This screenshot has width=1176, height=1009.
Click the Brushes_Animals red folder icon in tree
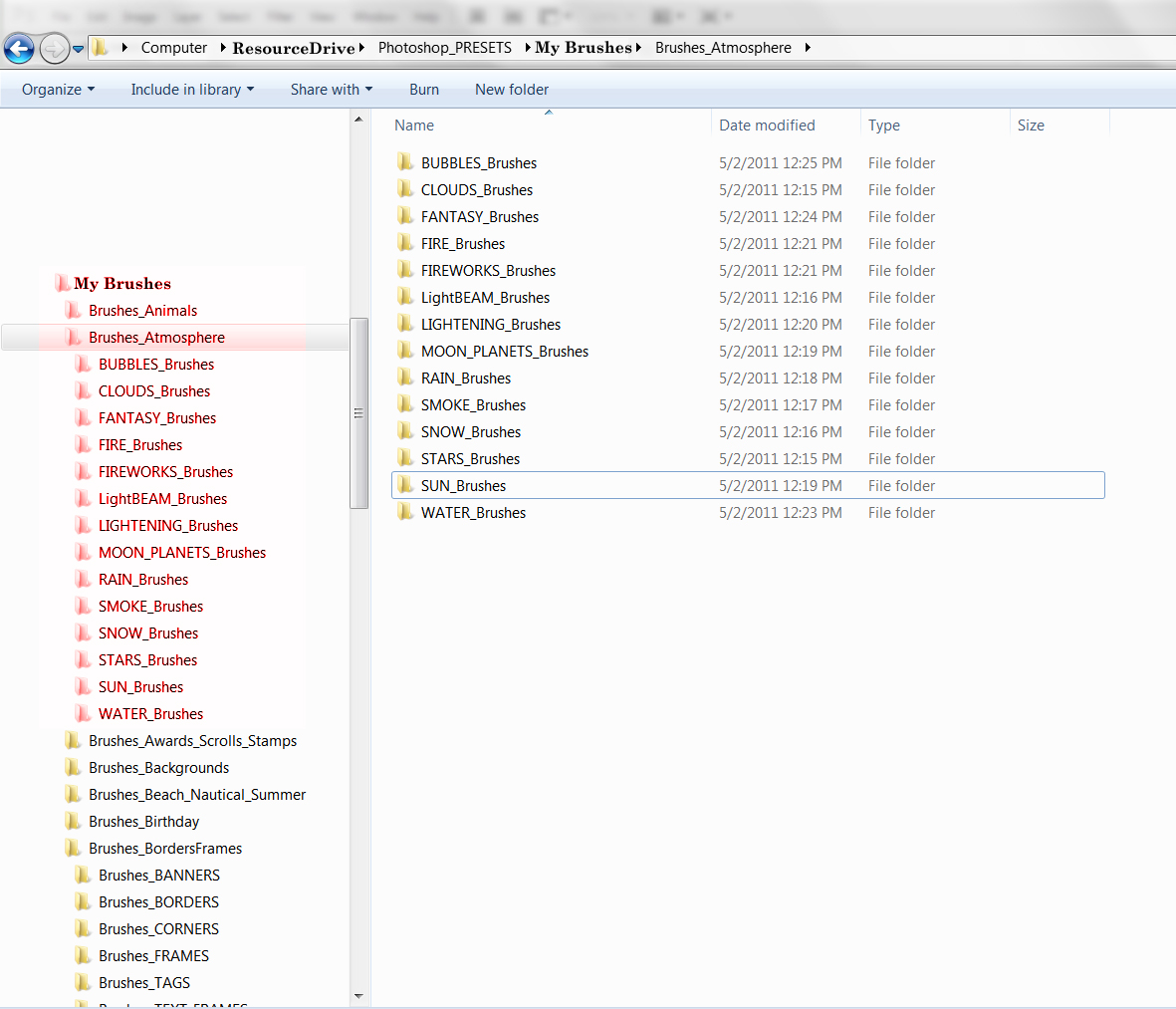73,311
